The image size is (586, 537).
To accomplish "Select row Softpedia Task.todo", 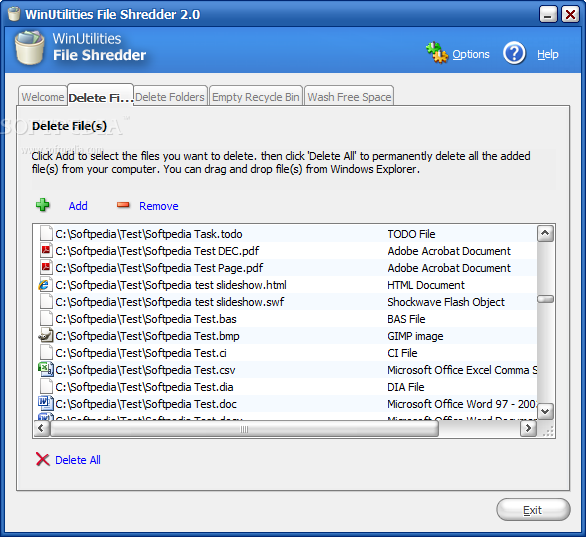I will (285, 234).
